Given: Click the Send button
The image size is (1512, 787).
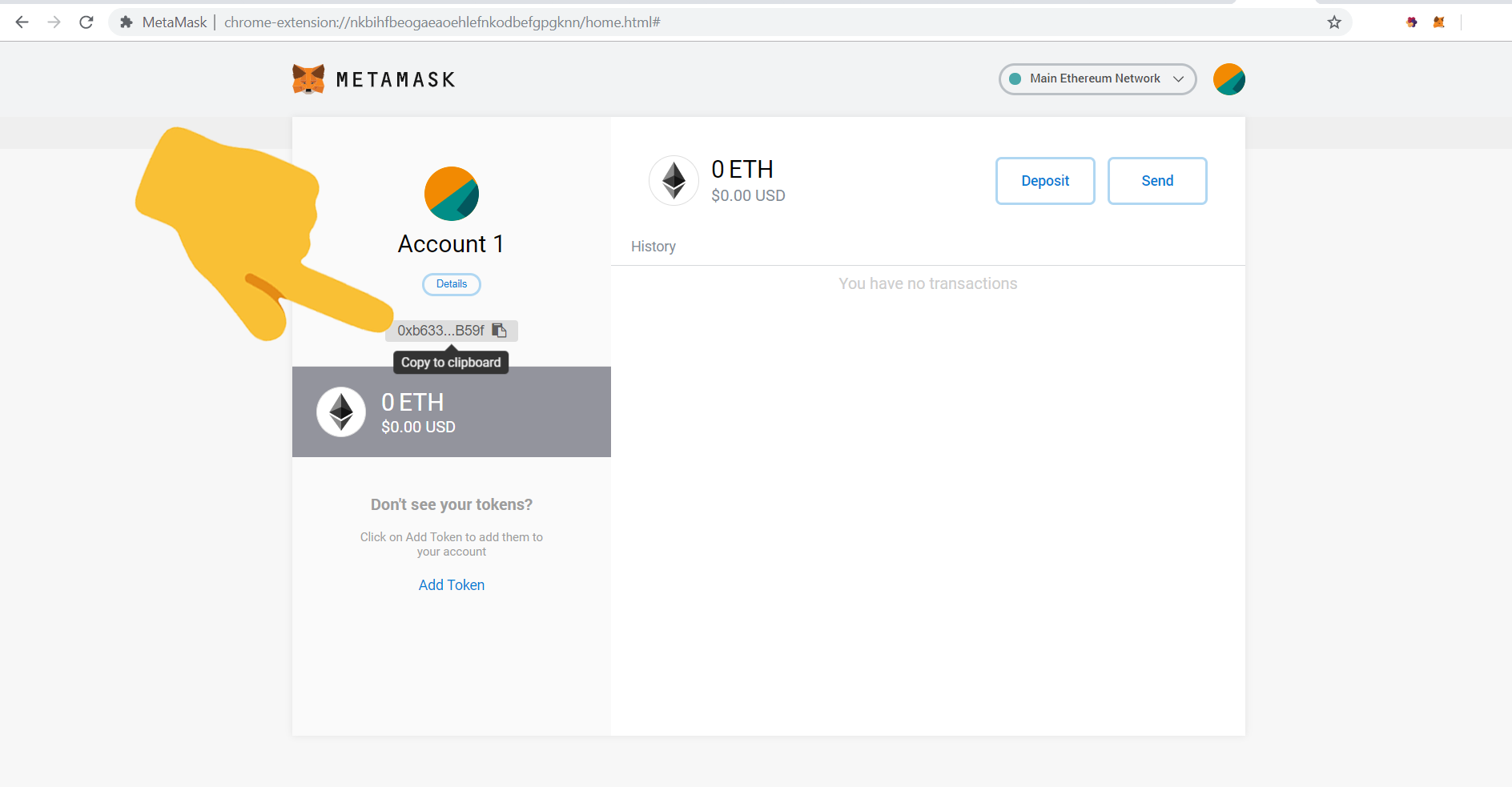Looking at the screenshot, I should point(1157,181).
